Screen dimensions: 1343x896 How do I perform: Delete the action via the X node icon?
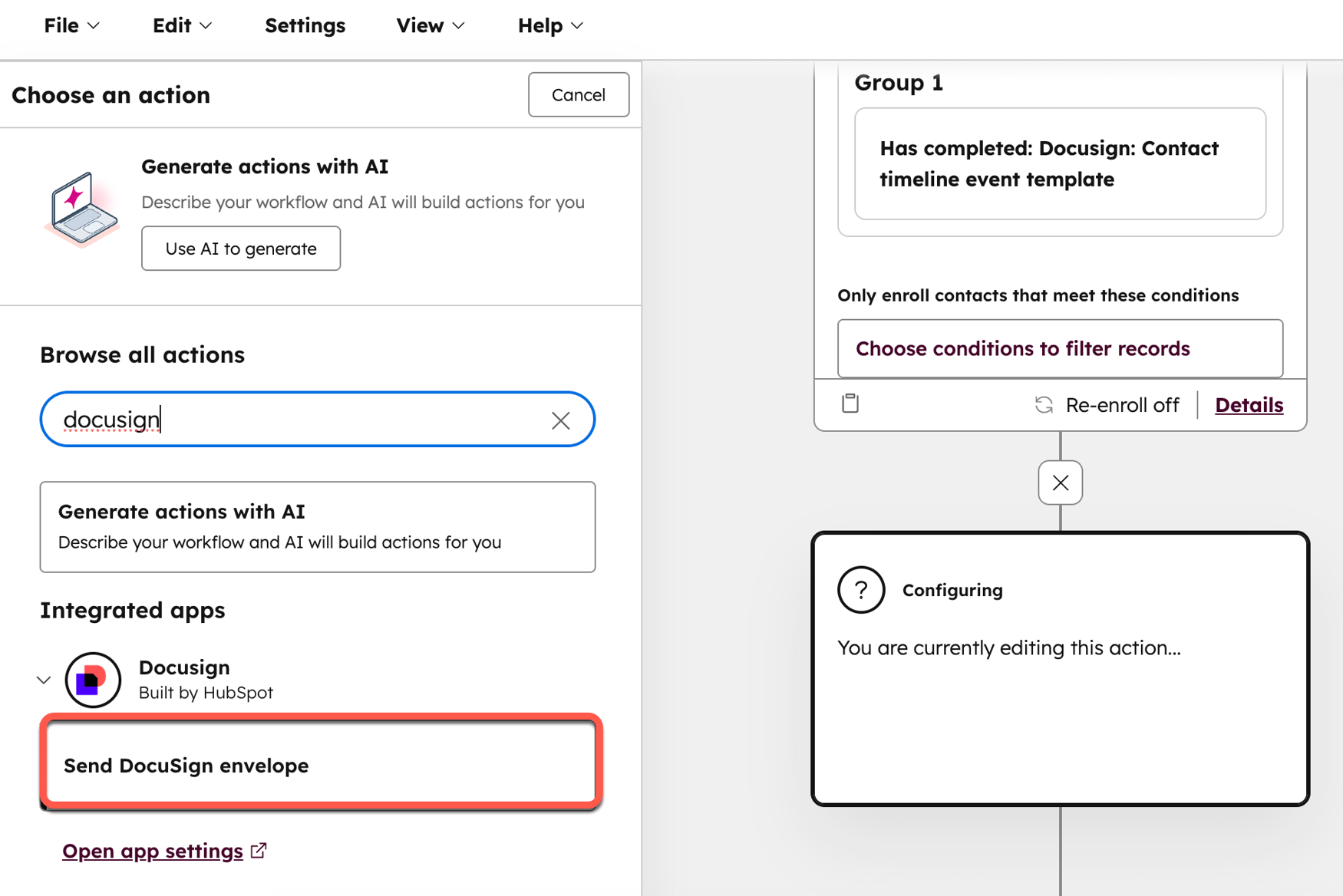[1060, 483]
